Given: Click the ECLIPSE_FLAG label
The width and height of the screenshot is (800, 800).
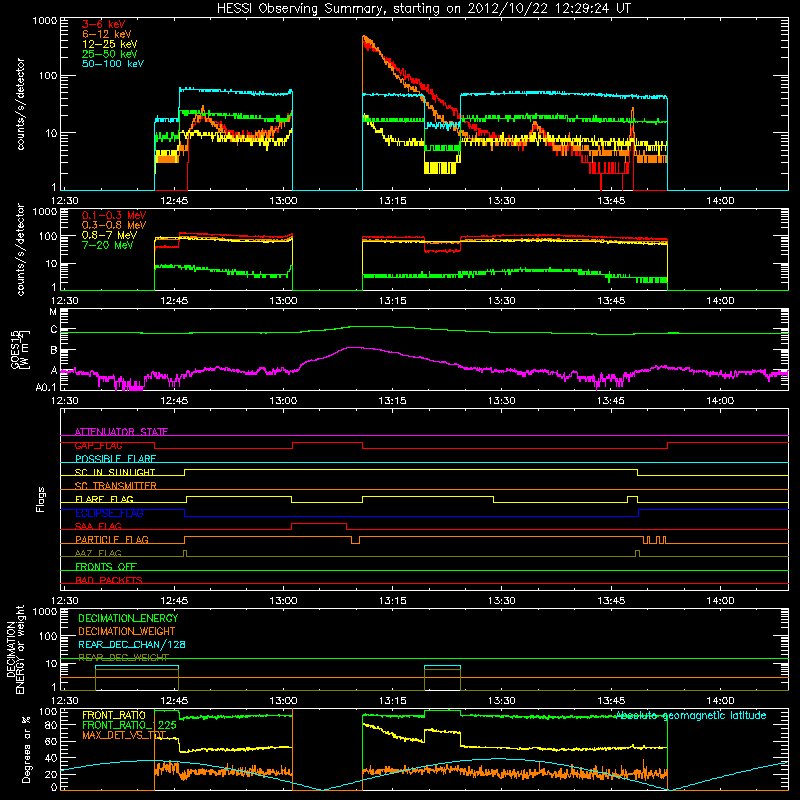Looking at the screenshot, I should 109,513.
